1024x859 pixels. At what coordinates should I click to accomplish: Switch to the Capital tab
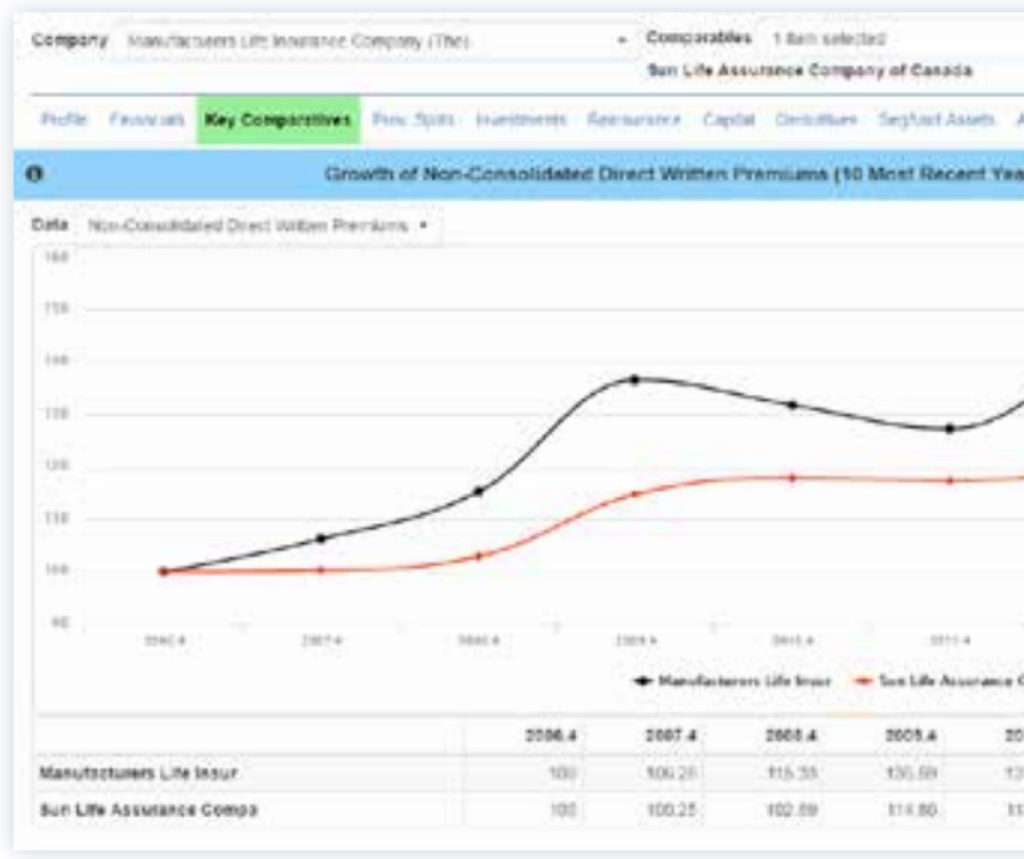click(729, 120)
